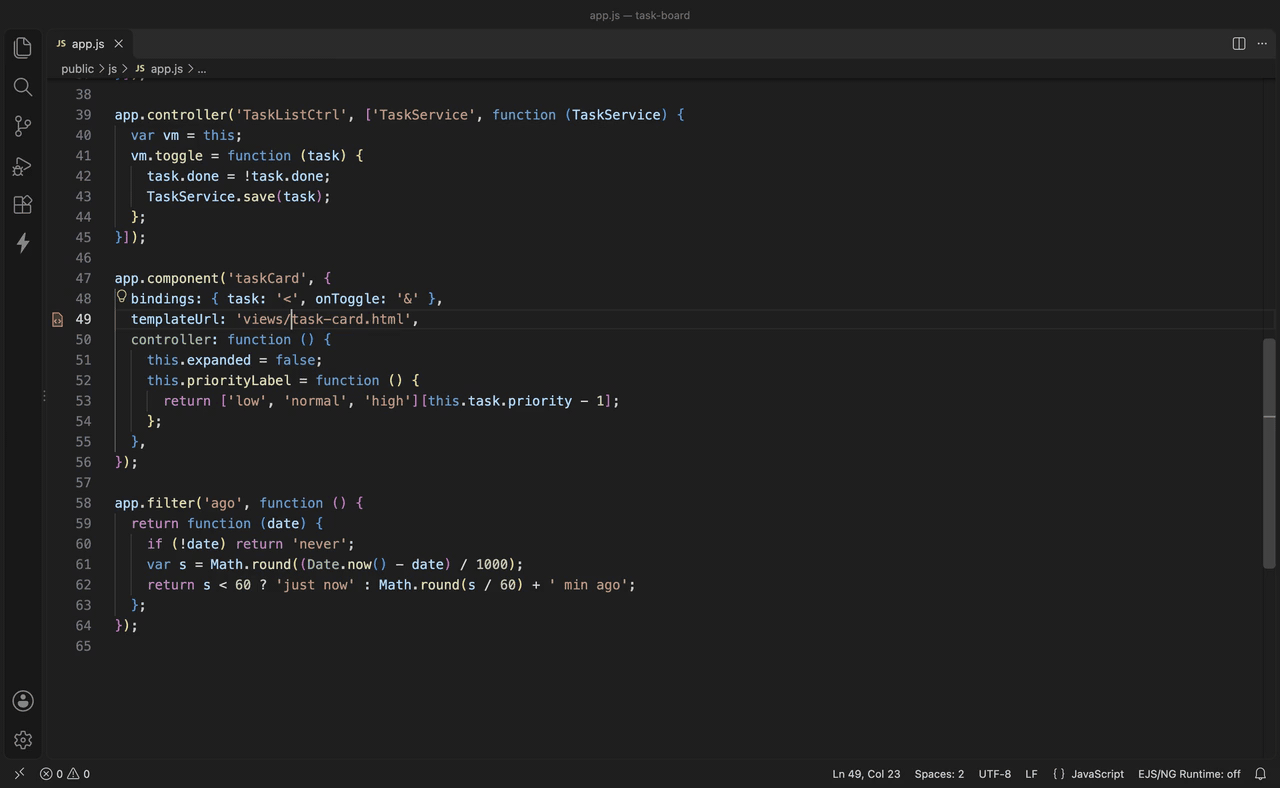1280x788 pixels.
Task: Click the 'never' string on line 60
Action: (319, 544)
